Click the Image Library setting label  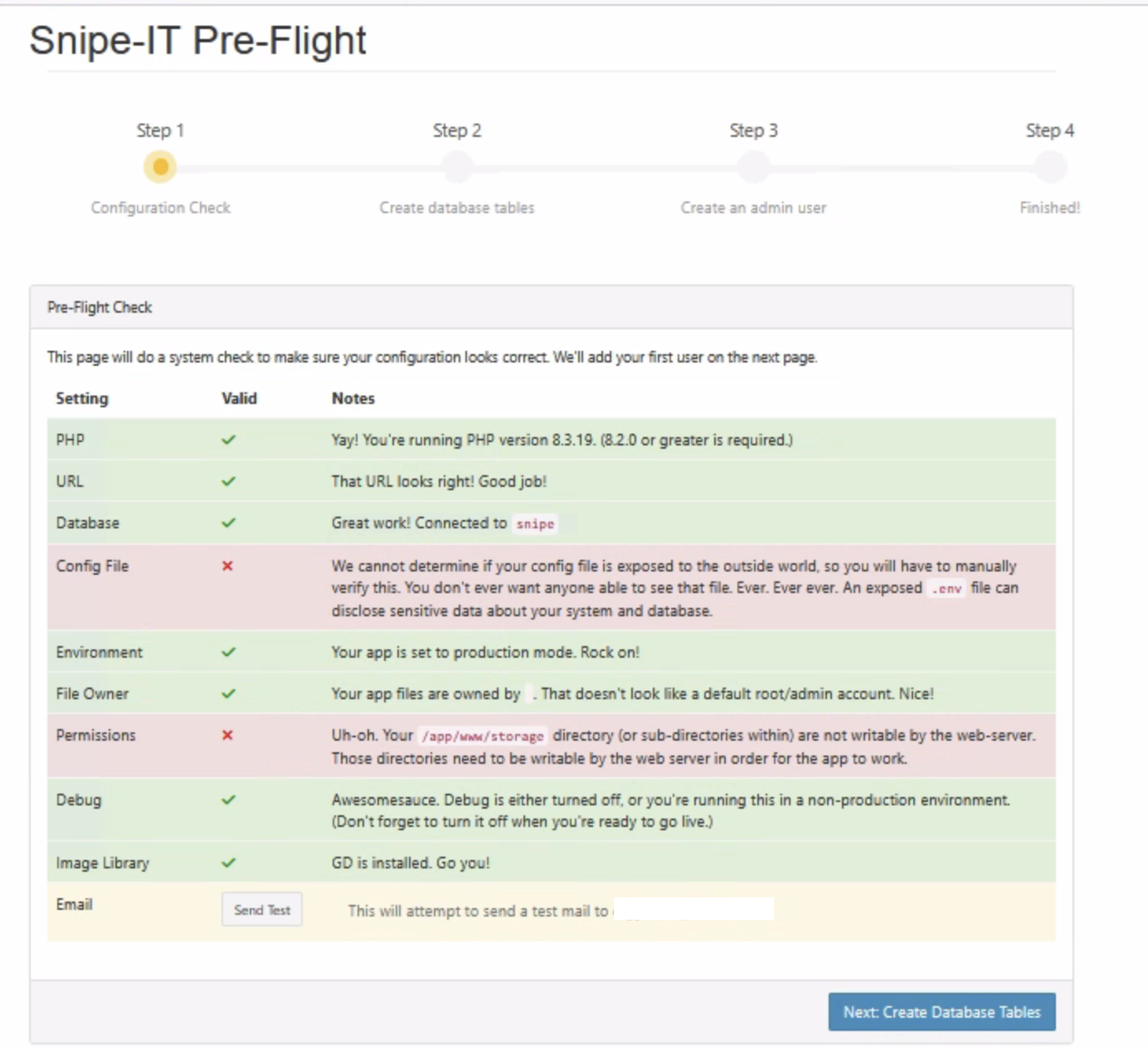(x=103, y=863)
